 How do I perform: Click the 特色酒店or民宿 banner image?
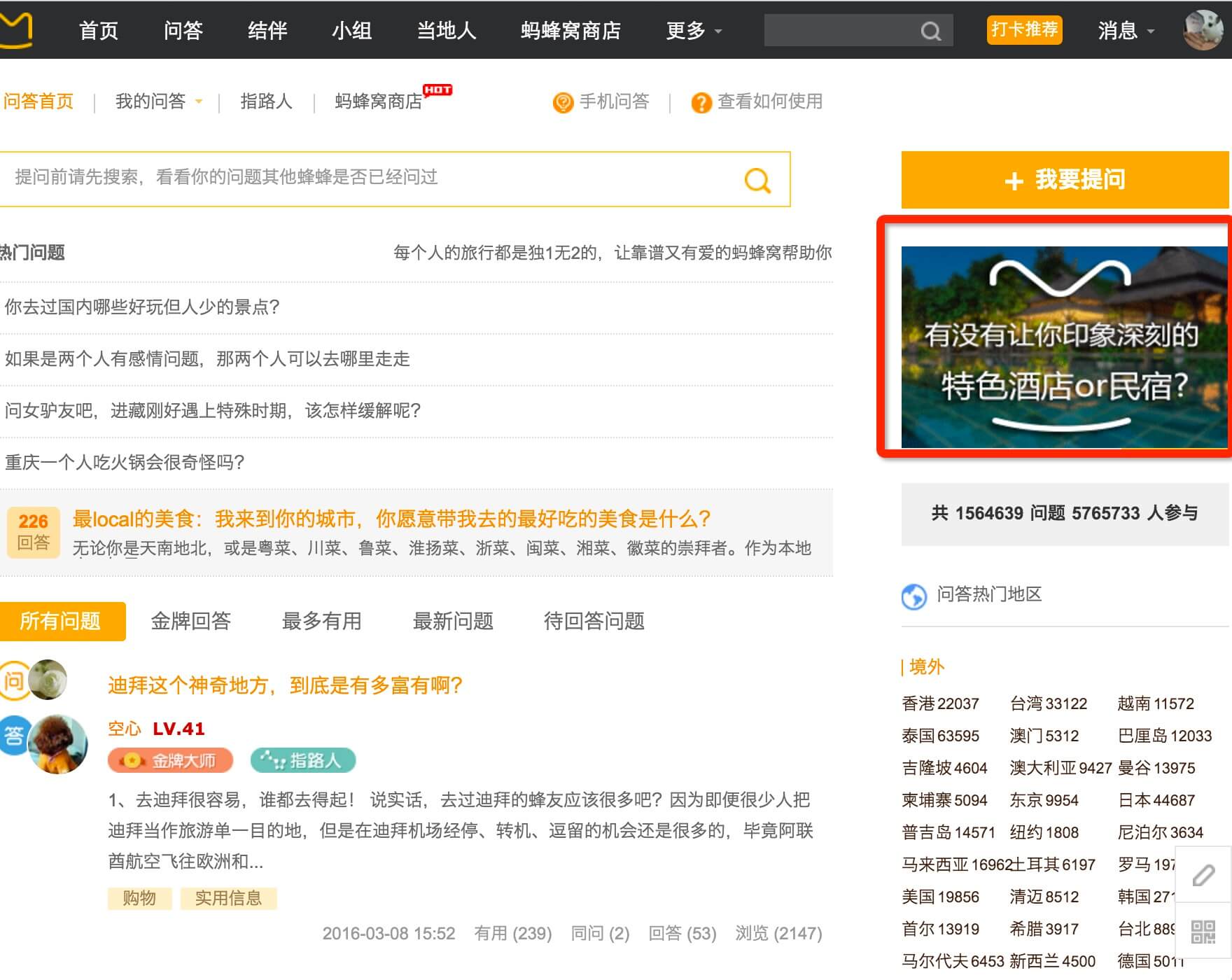(1063, 347)
